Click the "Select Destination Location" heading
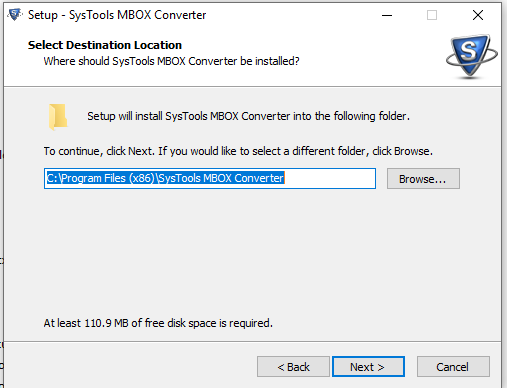The image size is (507, 388). (105, 45)
